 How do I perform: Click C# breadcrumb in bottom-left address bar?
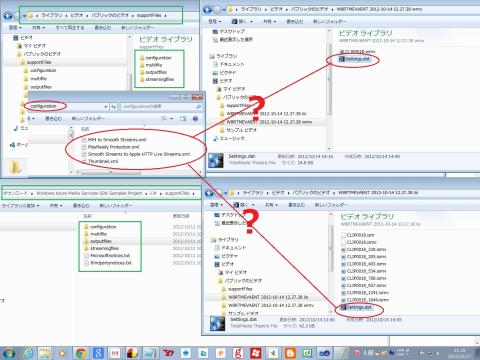tap(153, 193)
